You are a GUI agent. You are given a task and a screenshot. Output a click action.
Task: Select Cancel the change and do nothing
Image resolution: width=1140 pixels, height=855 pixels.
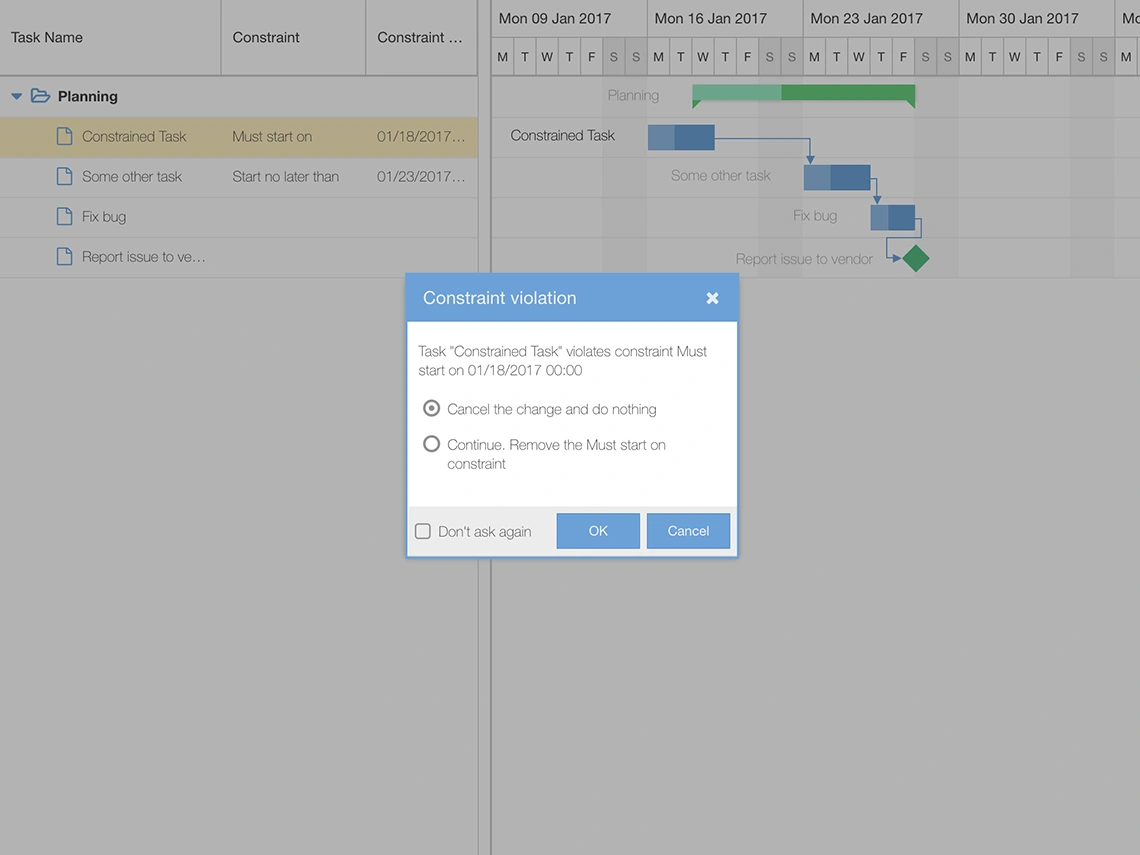[431, 409]
